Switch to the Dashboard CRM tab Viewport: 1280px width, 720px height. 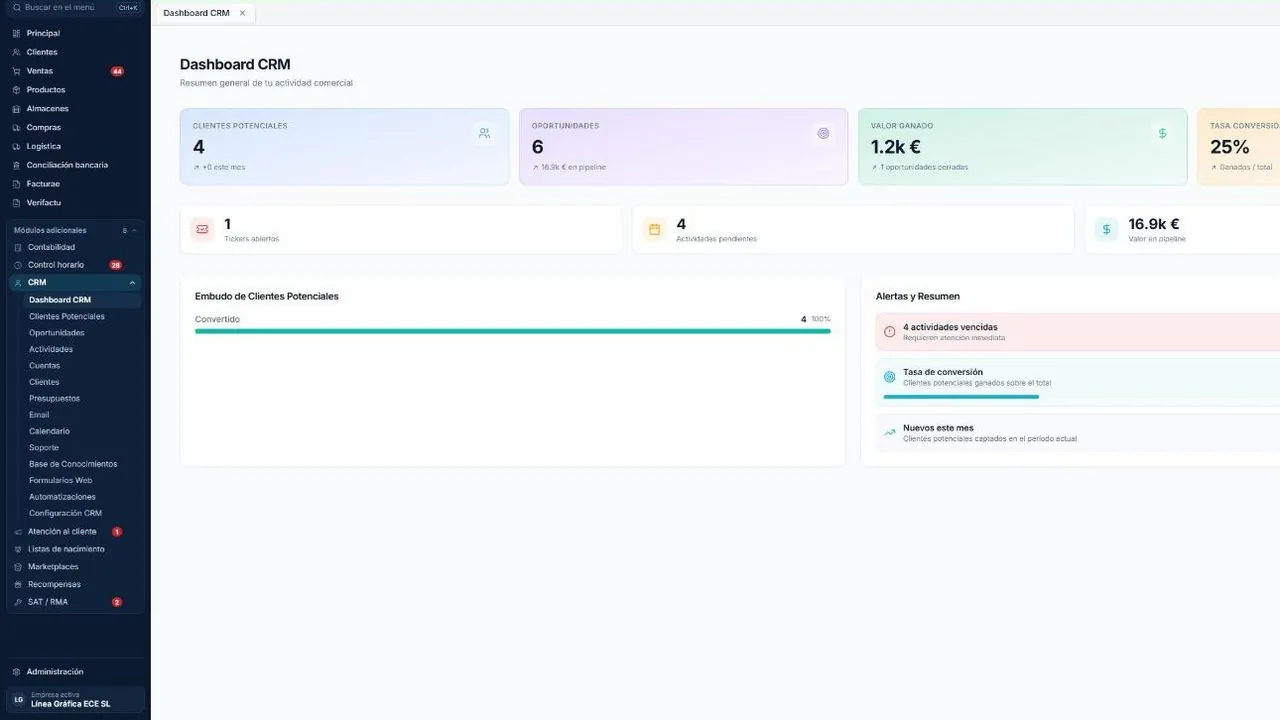tap(196, 13)
